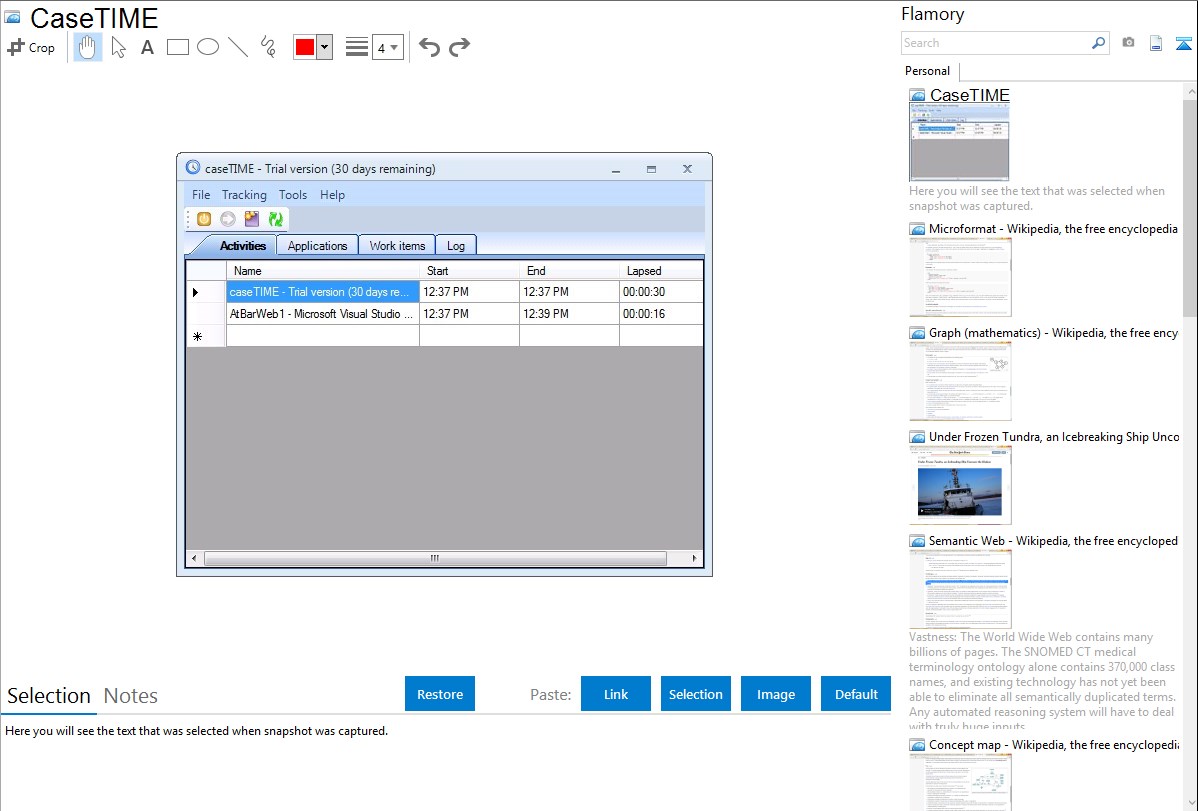Click the paste Selection button

click(x=696, y=694)
